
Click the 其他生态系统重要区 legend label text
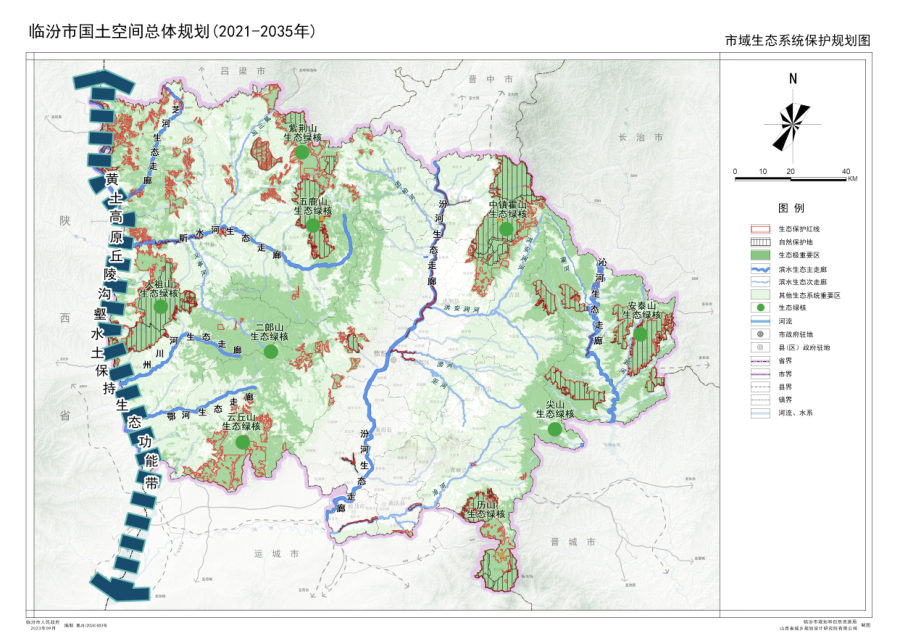click(809, 295)
